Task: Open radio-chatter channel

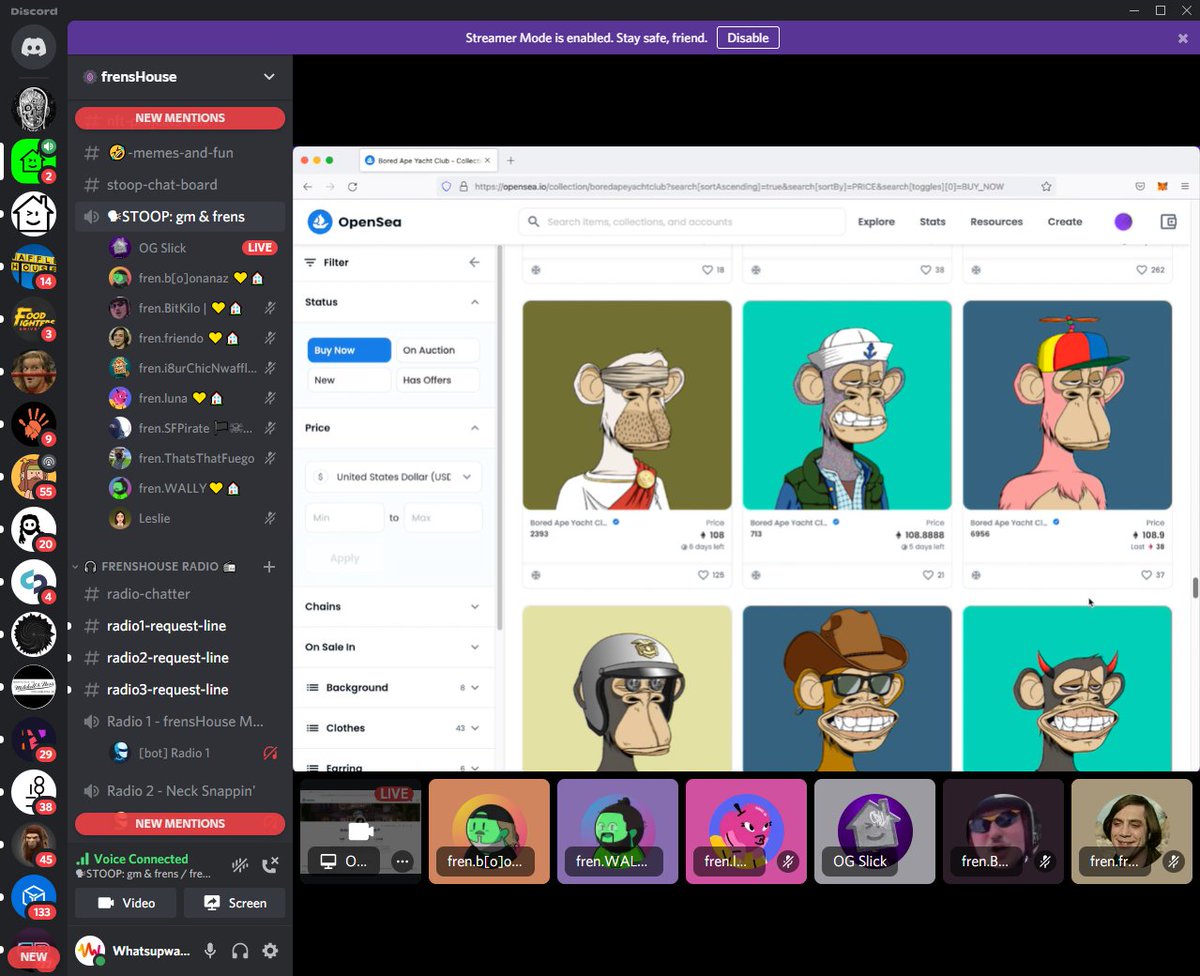Action: (180, 594)
